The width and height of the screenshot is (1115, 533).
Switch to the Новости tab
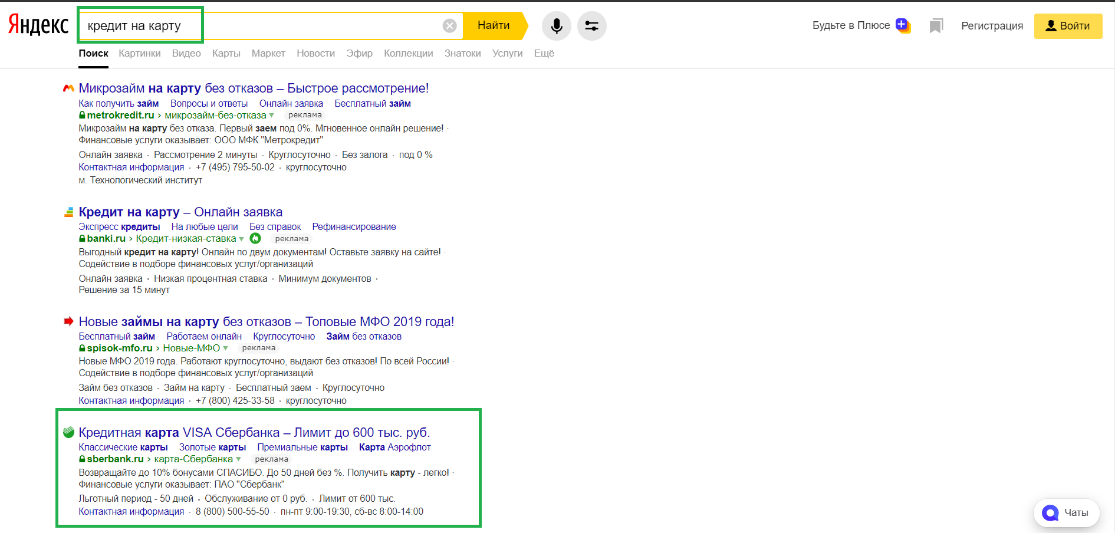pyautogui.click(x=316, y=53)
